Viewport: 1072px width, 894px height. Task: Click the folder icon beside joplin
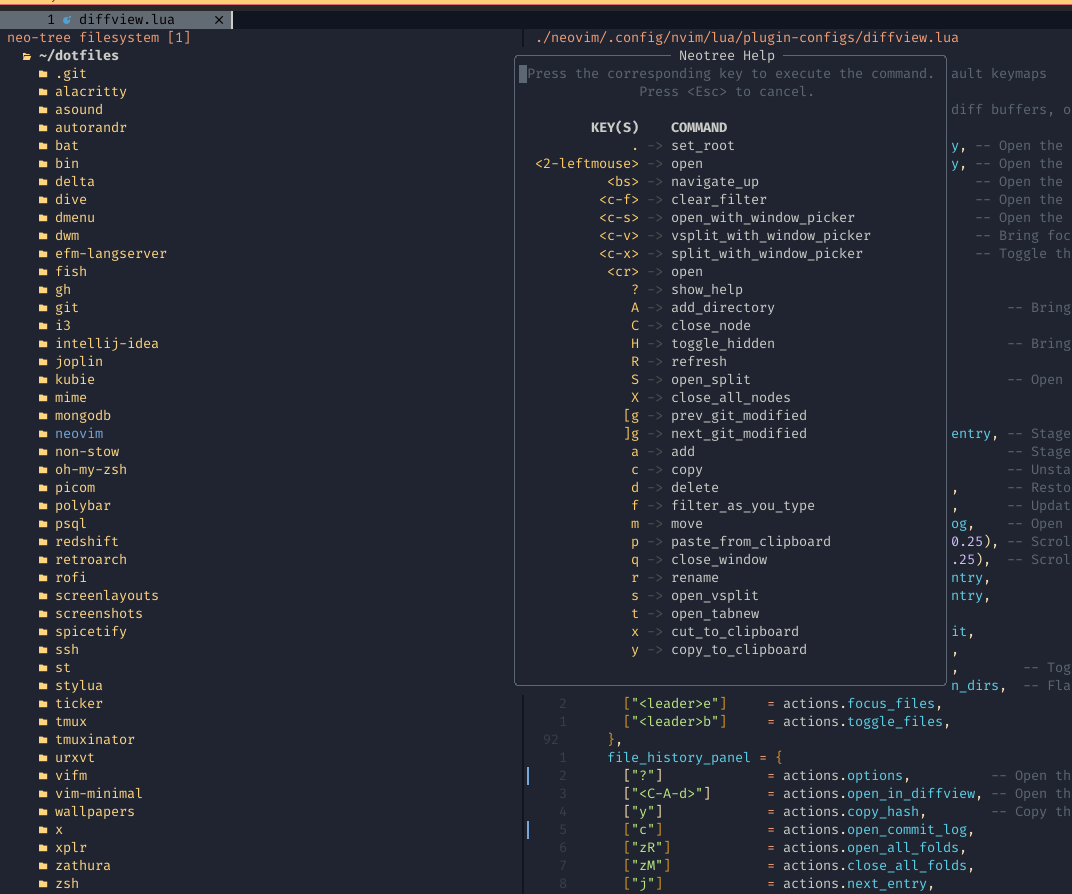click(x=43, y=362)
